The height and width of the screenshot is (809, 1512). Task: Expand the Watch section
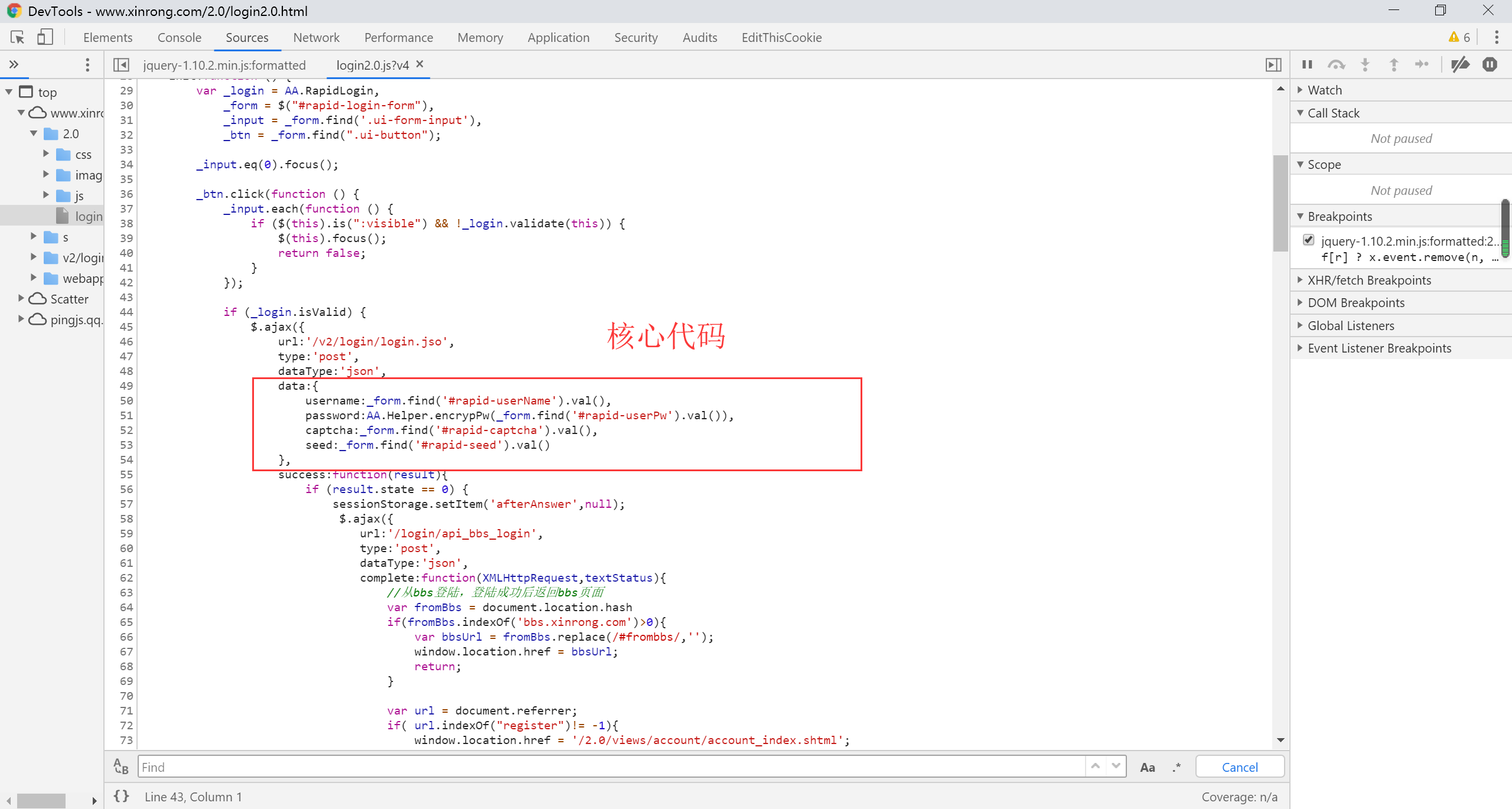coord(1324,90)
